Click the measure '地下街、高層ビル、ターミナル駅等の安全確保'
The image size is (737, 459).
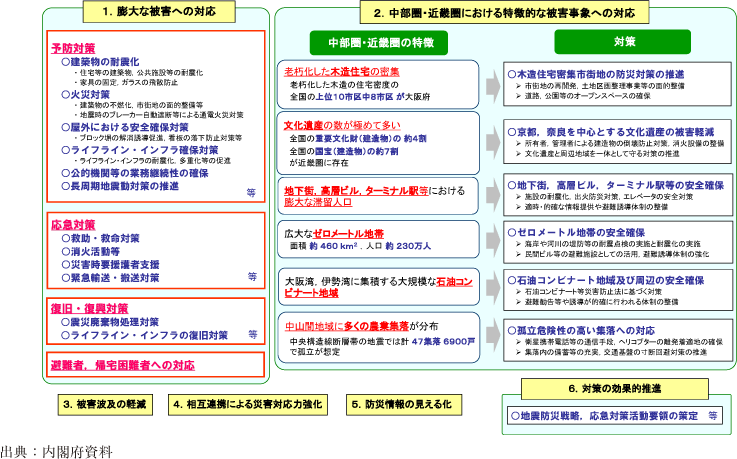[616, 185]
